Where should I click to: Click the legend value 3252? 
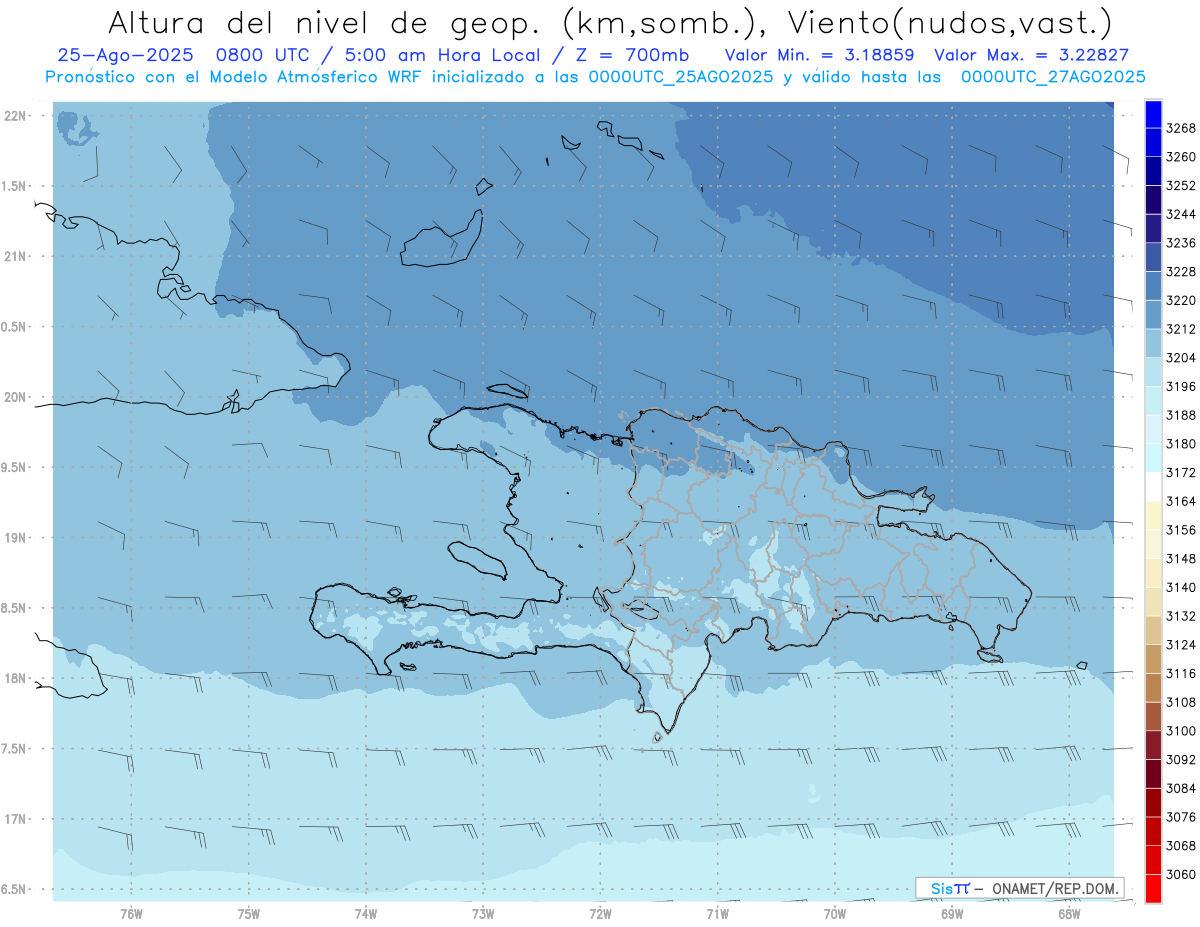point(1181,186)
